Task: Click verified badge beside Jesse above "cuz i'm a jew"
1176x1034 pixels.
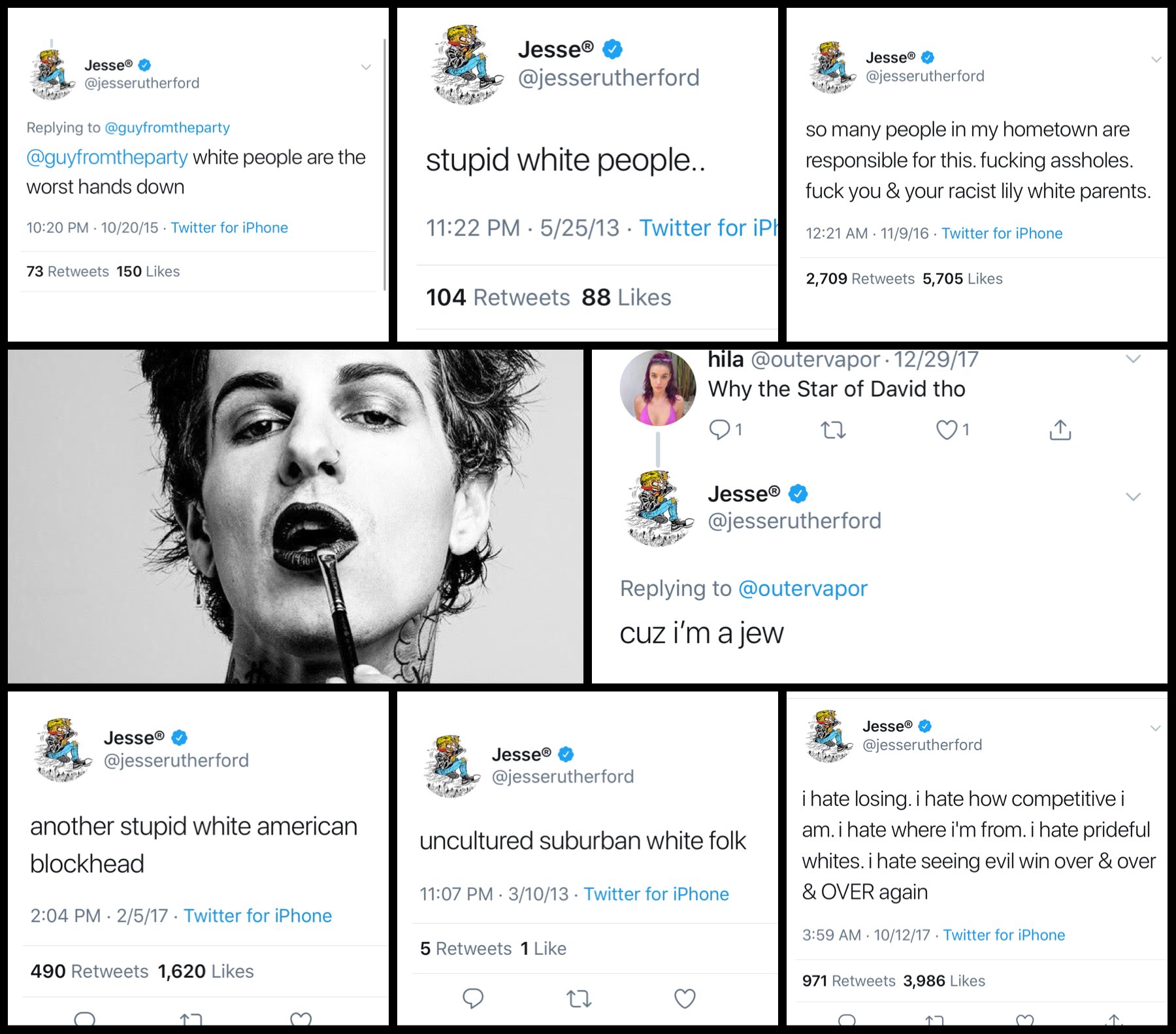Action: click(x=798, y=494)
